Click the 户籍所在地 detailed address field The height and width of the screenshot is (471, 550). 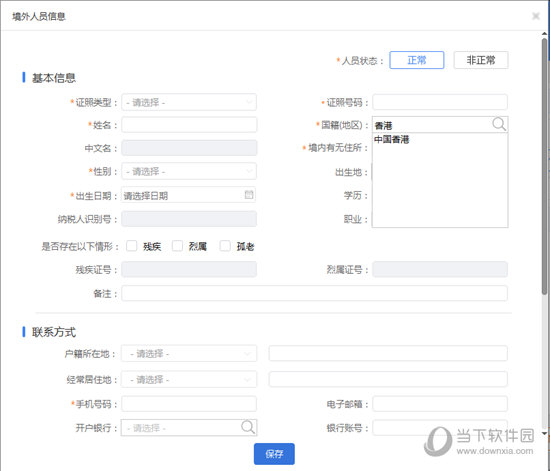(388, 354)
